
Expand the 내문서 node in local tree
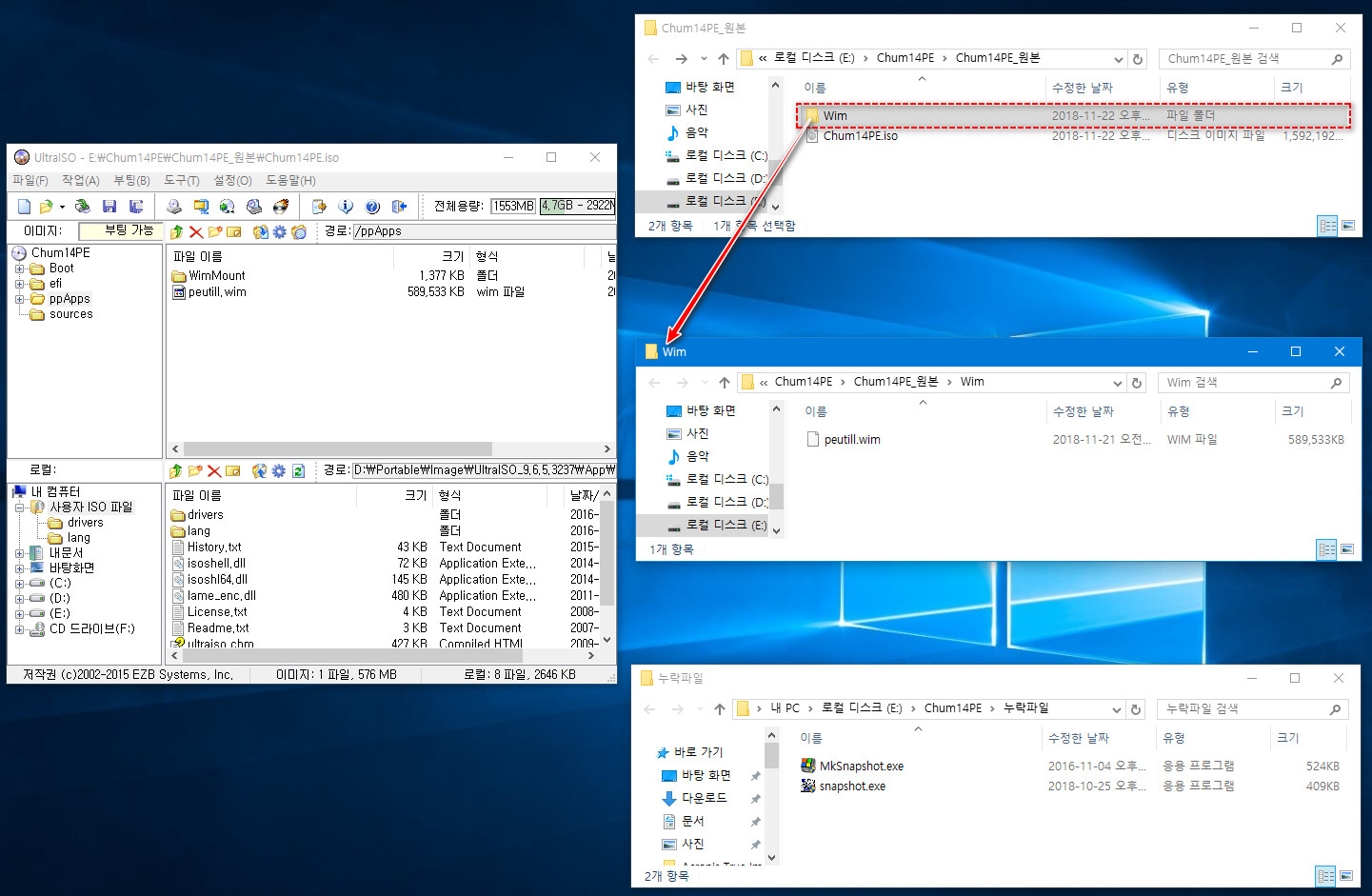point(19,553)
